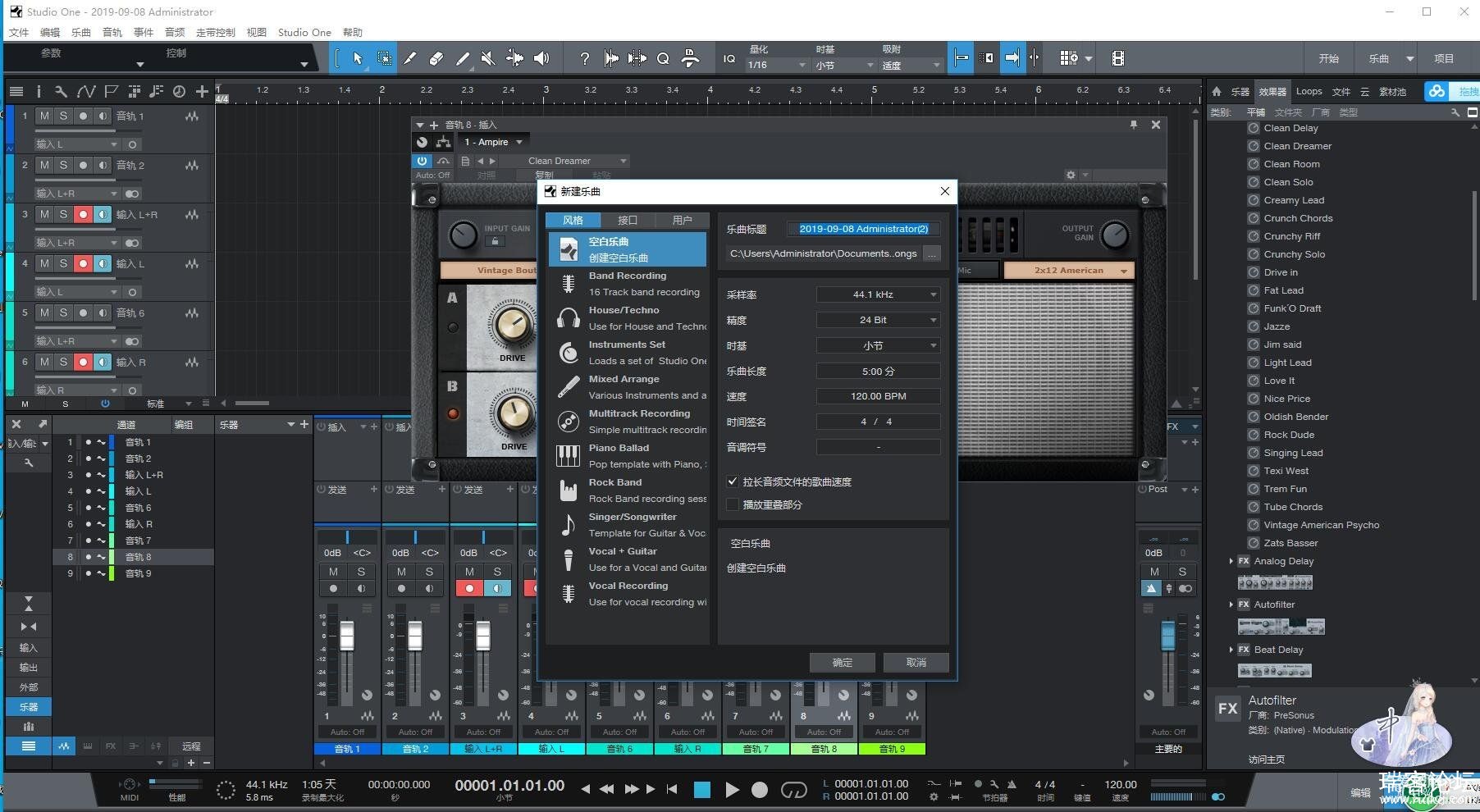The width and height of the screenshot is (1480, 812).
Task: Click the tempo 120.00 BPM field
Action: [878, 396]
